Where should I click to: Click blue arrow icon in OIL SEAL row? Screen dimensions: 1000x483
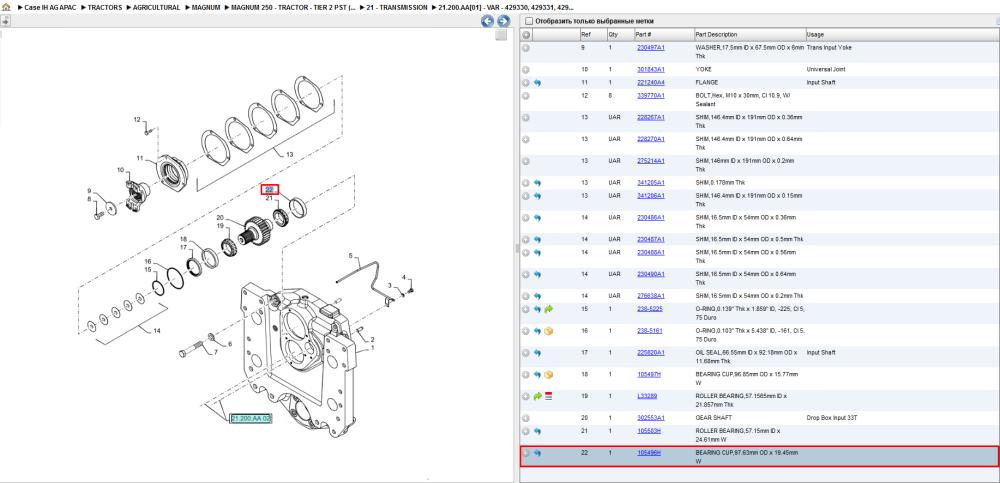(x=537, y=353)
